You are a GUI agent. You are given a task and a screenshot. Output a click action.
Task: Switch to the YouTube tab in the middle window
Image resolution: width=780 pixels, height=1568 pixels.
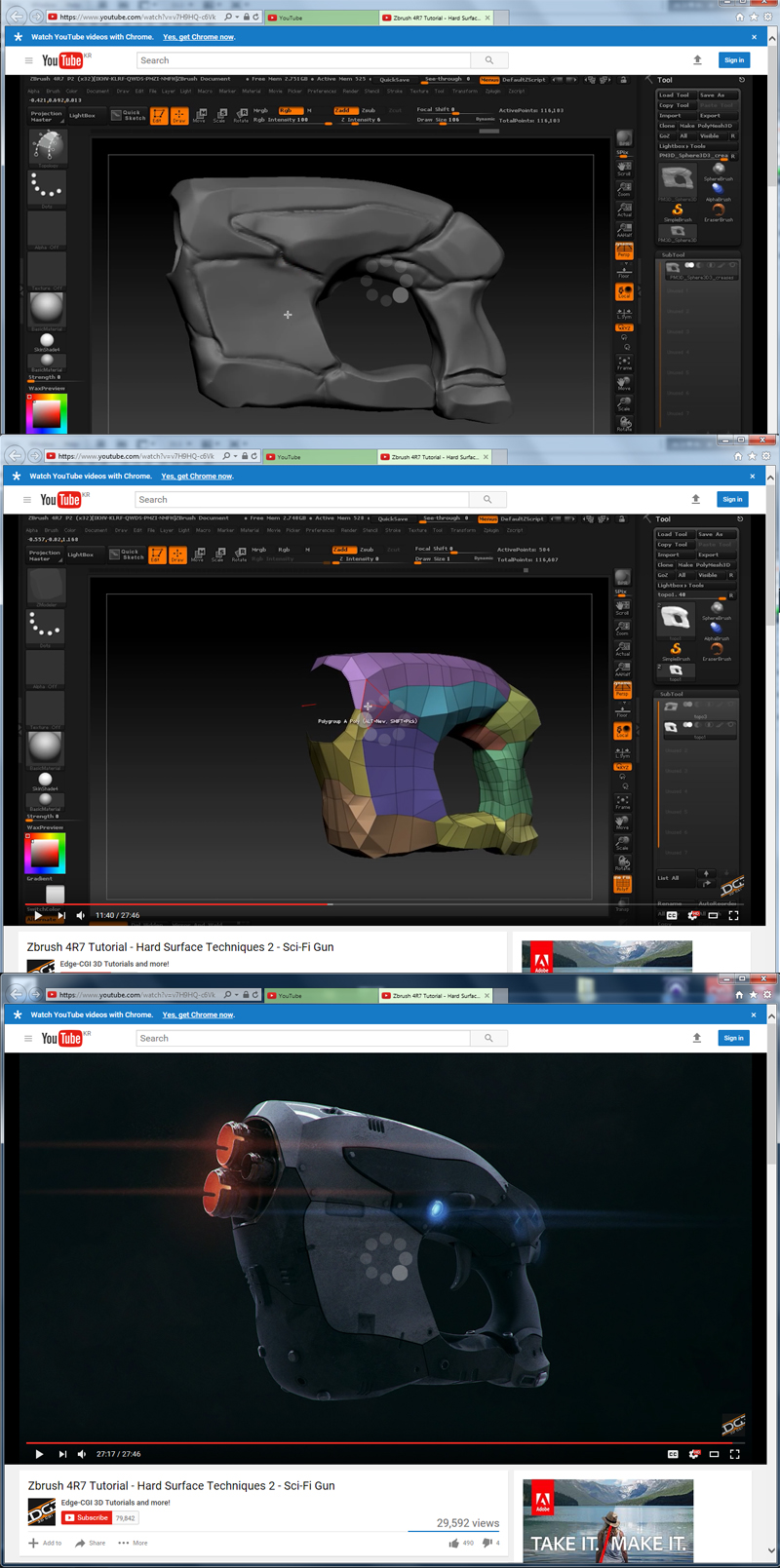(319, 456)
